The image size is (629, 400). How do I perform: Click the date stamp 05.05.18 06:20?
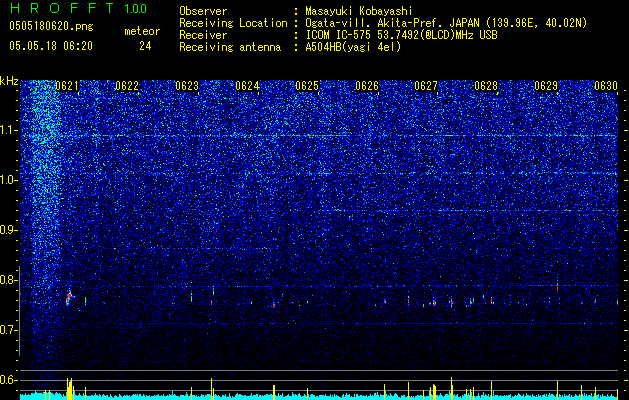(51, 46)
